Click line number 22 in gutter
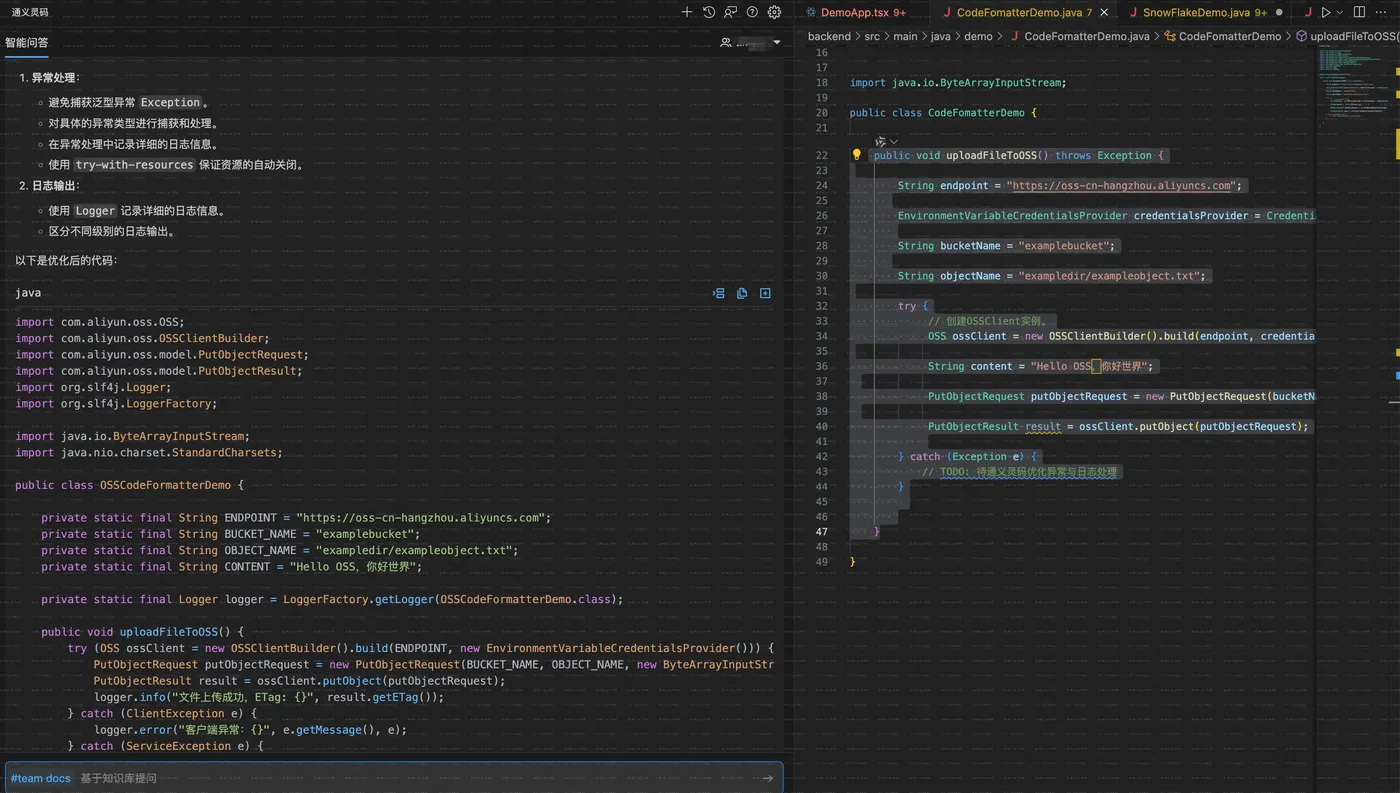Image resolution: width=1400 pixels, height=793 pixels. 821,155
